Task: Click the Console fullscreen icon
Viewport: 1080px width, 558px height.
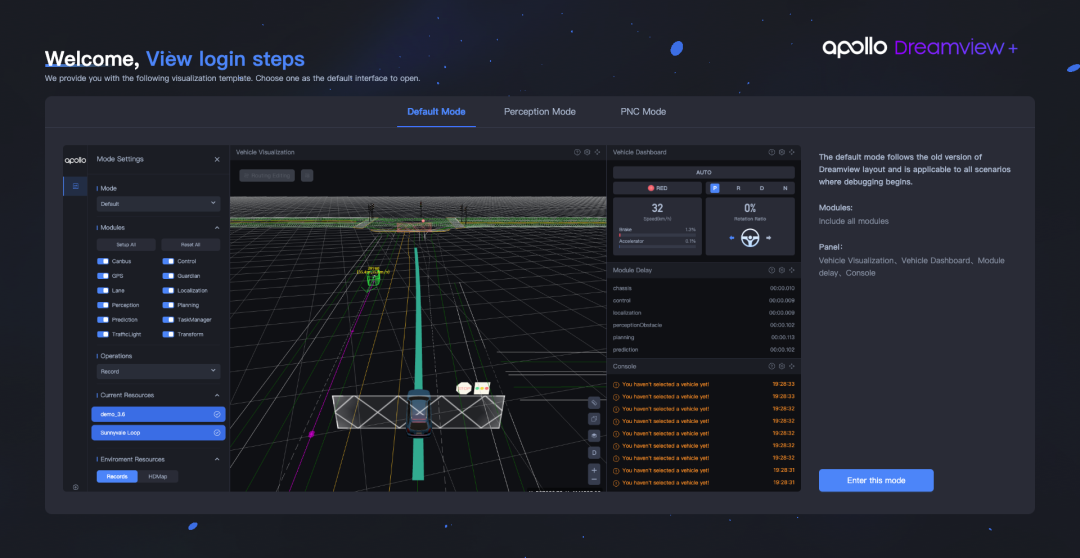Action: [792, 366]
